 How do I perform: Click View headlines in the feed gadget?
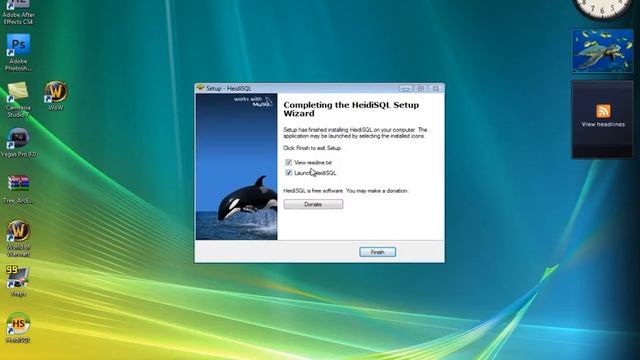coord(603,124)
